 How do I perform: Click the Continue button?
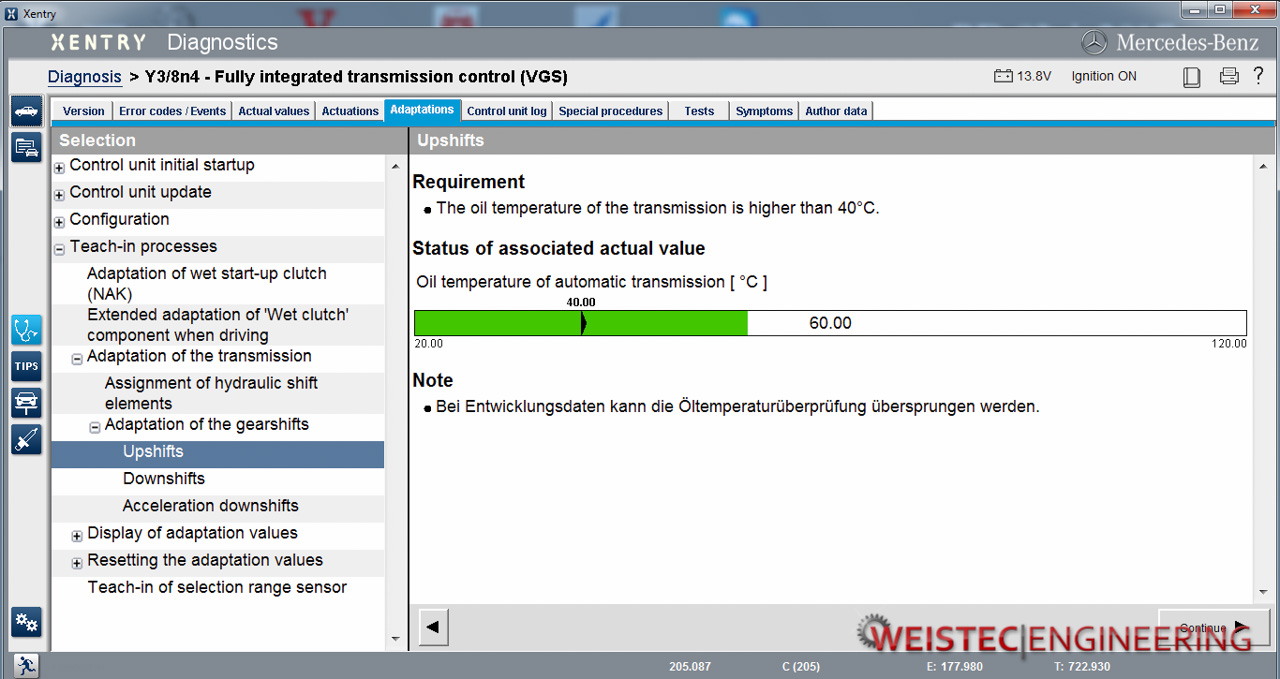pos(1214,628)
